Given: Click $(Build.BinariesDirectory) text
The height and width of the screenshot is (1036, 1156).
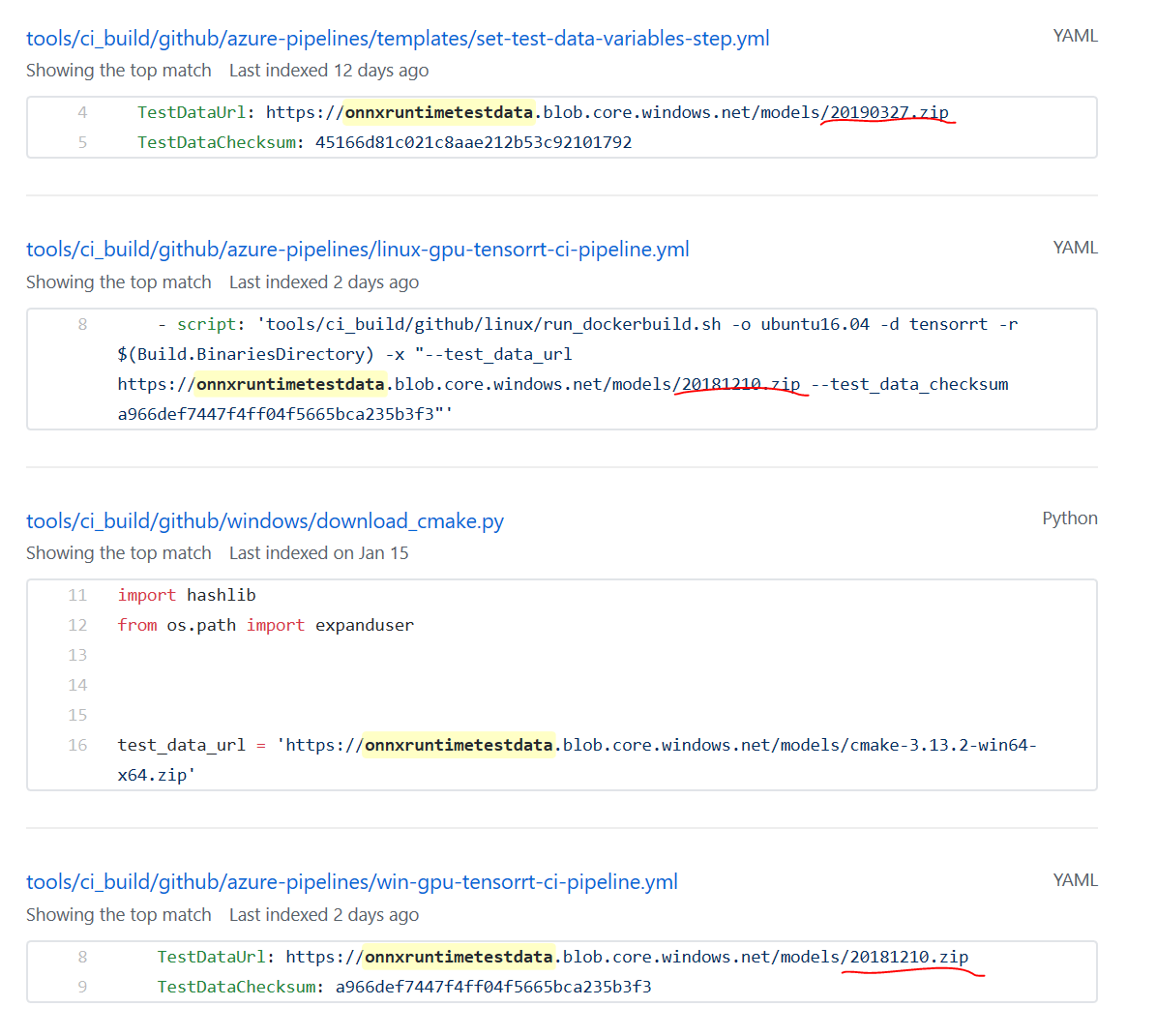Looking at the screenshot, I should tap(246, 354).
